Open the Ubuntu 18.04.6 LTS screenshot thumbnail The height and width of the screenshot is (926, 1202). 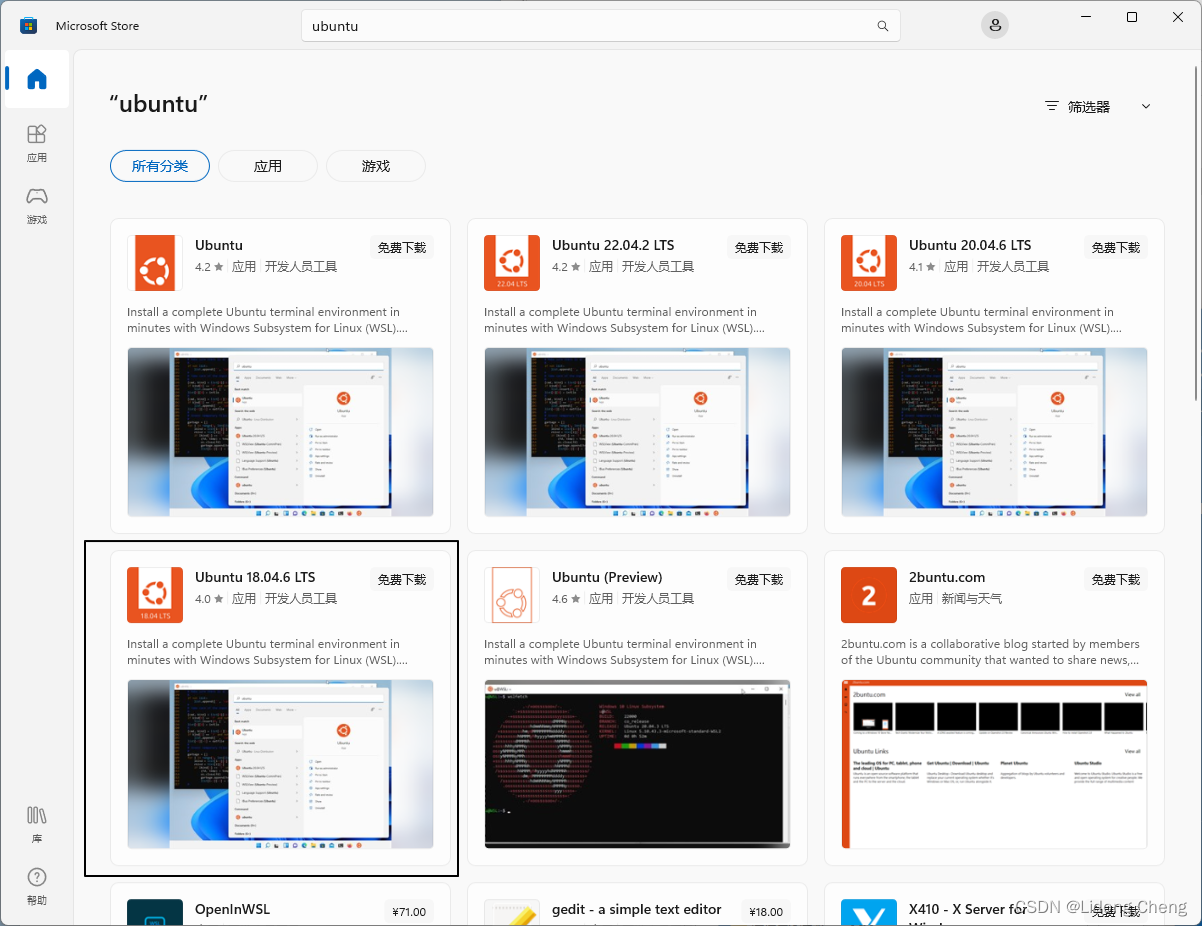click(280, 764)
